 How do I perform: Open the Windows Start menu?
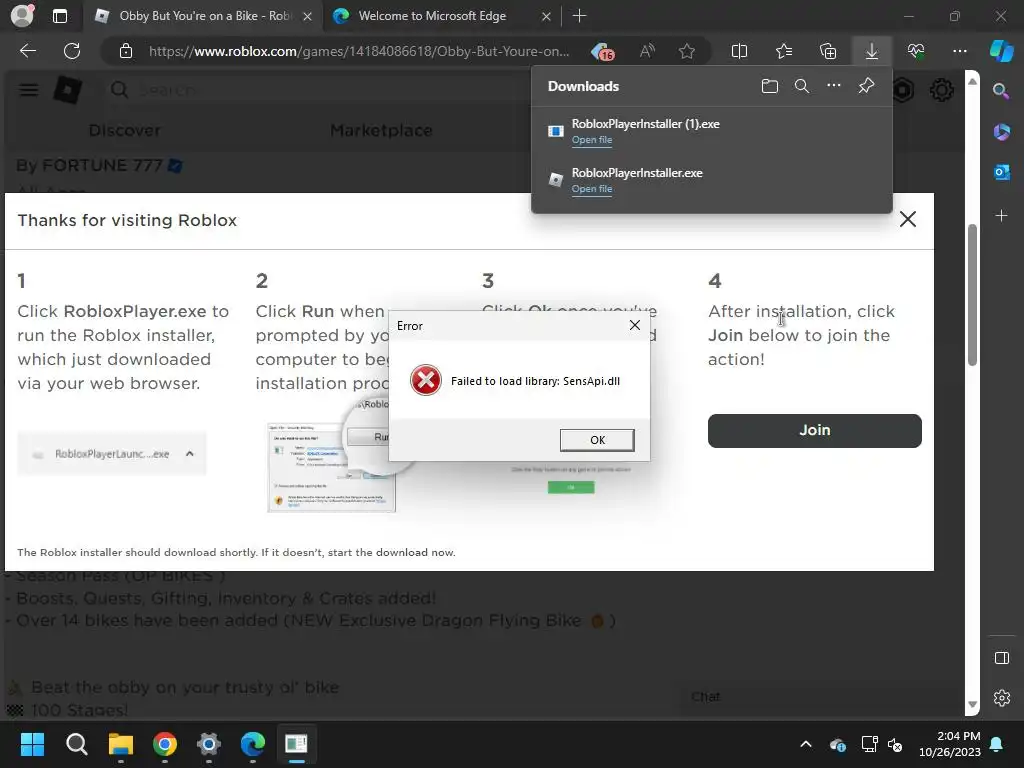tap(32, 744)
